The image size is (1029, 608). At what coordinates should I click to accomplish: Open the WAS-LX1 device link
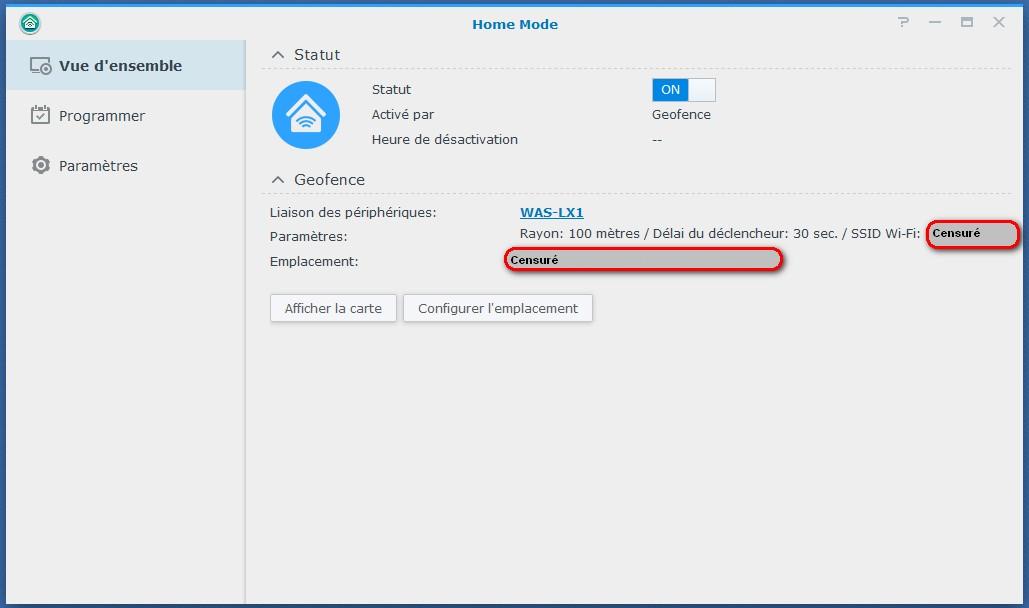tap(551, 212)
